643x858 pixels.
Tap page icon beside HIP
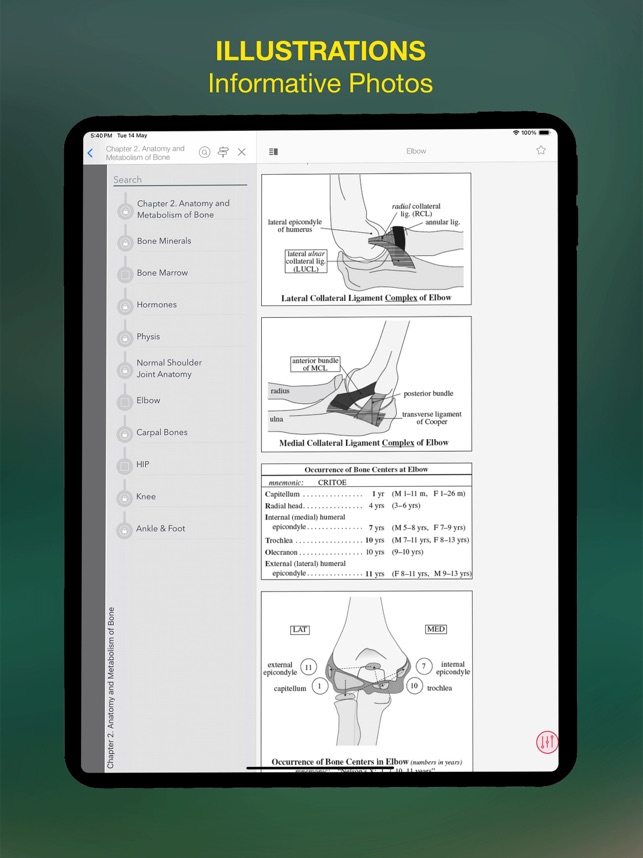coord(125,466)
